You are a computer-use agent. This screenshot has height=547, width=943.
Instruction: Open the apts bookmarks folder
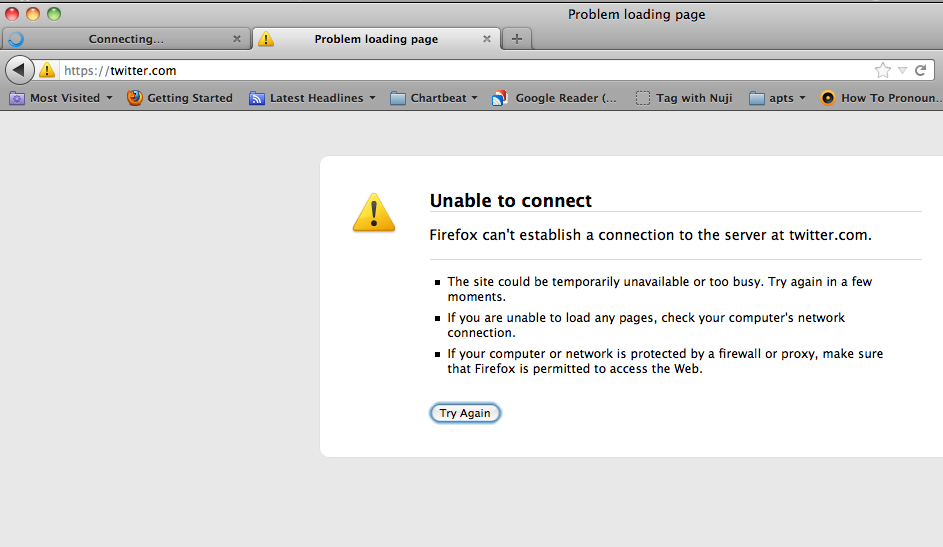click(x=777, y=98)
